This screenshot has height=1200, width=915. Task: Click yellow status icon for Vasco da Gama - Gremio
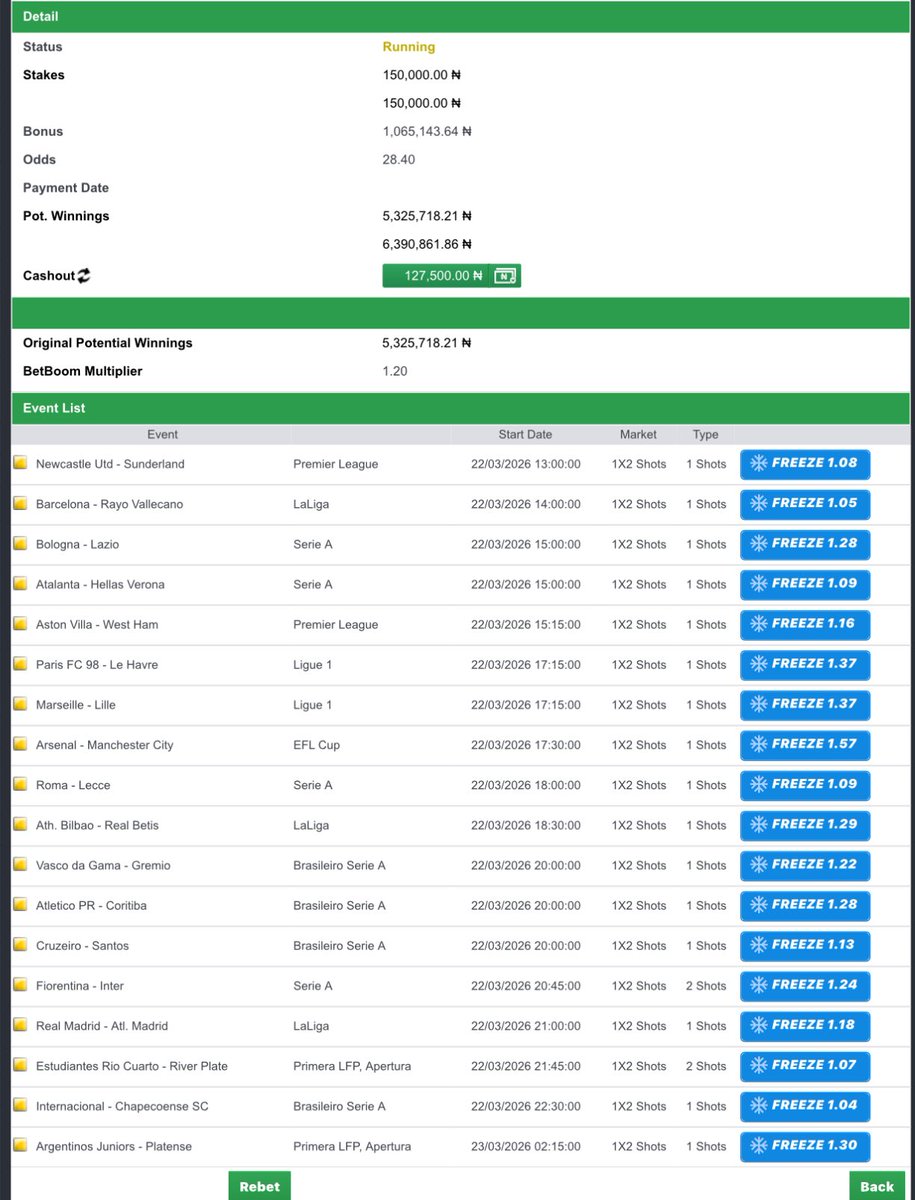point(20,864)
